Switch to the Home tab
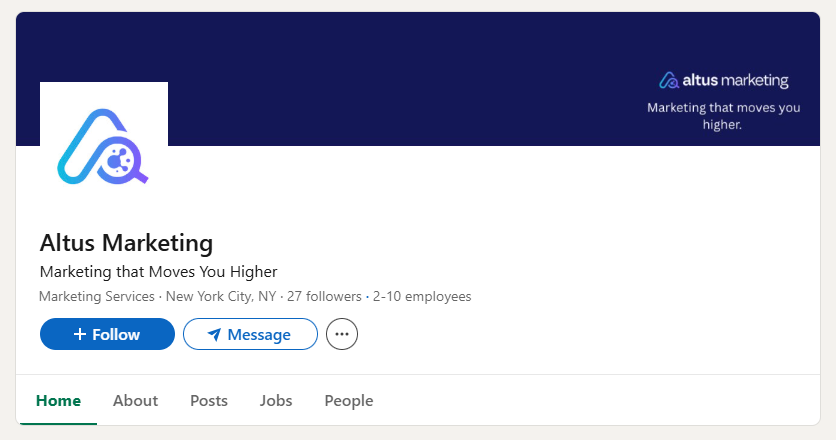Viewport: 836px width, 440px height. click(58, 401)
